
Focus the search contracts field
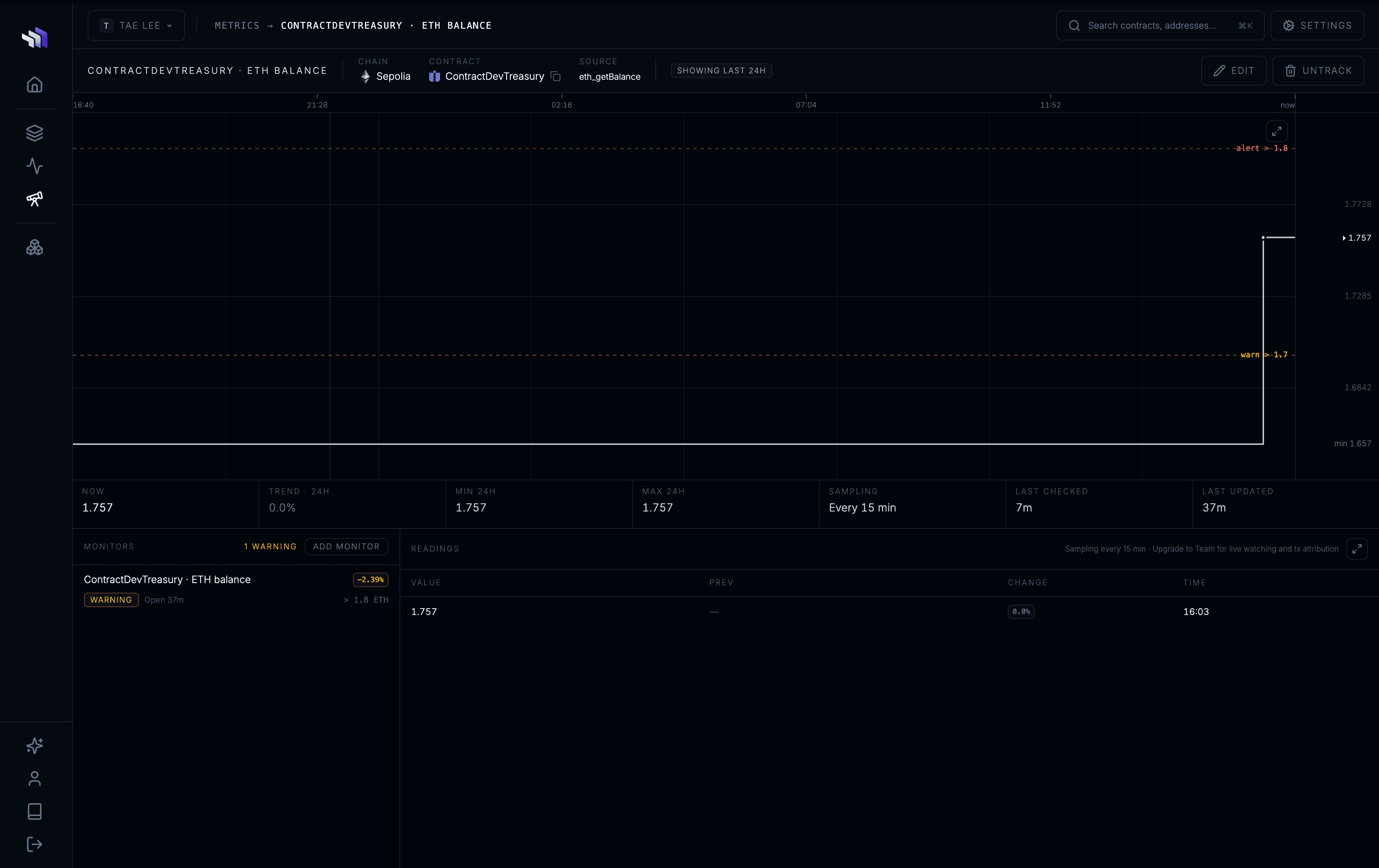pyautogui.click(x=1160, y=26)
